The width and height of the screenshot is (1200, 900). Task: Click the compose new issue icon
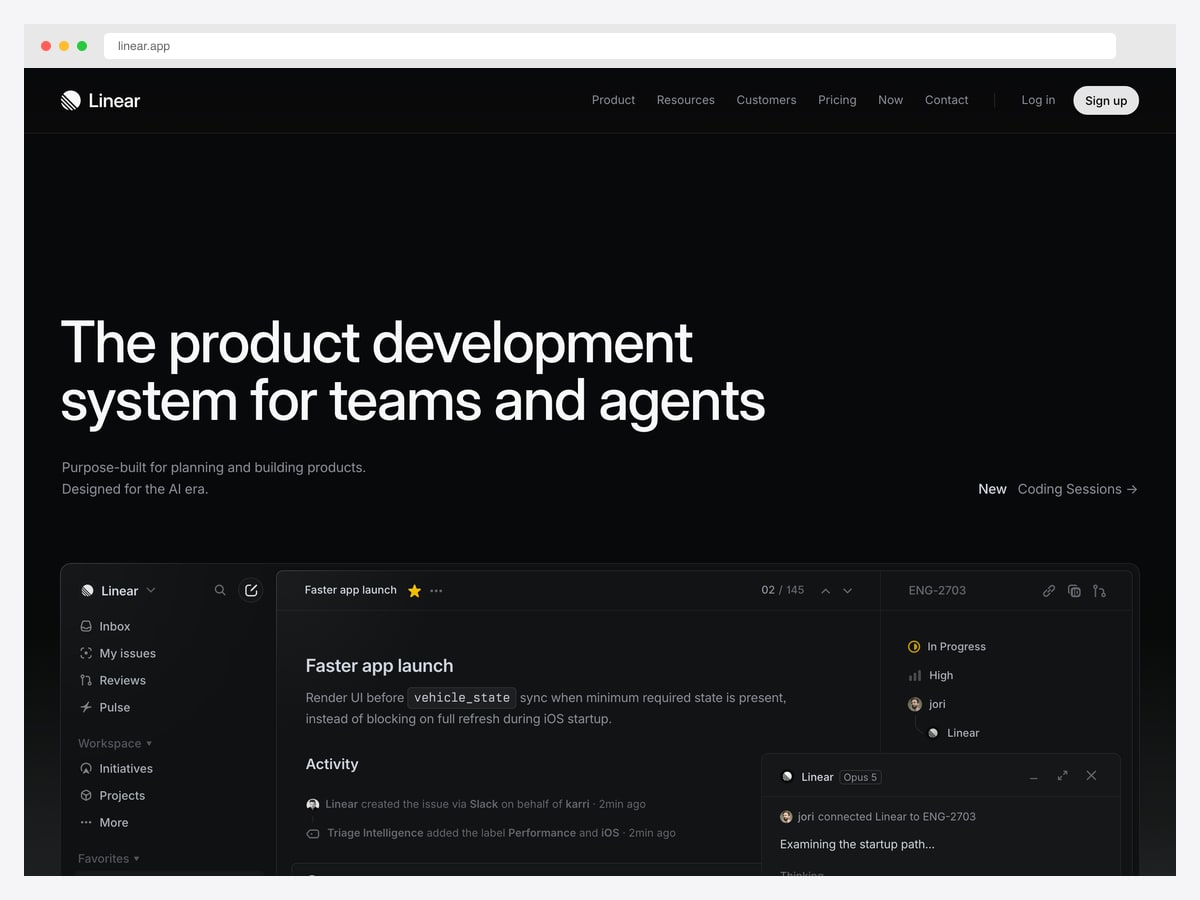(x=251, y=590)
